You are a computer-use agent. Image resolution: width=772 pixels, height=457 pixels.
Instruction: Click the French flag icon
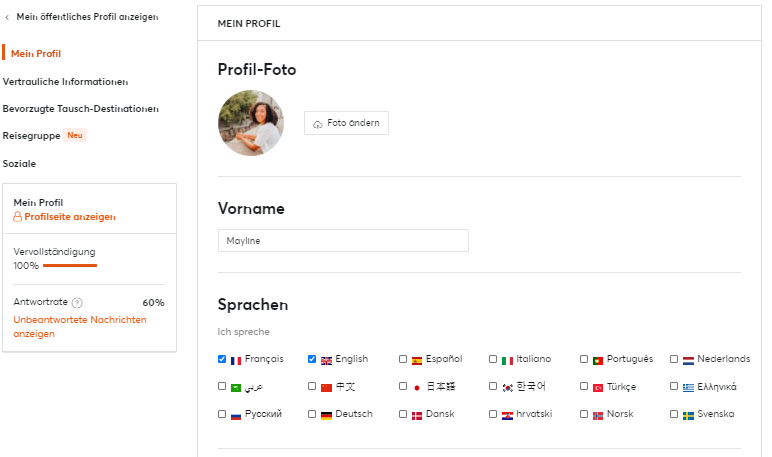[x=236, y=360]
